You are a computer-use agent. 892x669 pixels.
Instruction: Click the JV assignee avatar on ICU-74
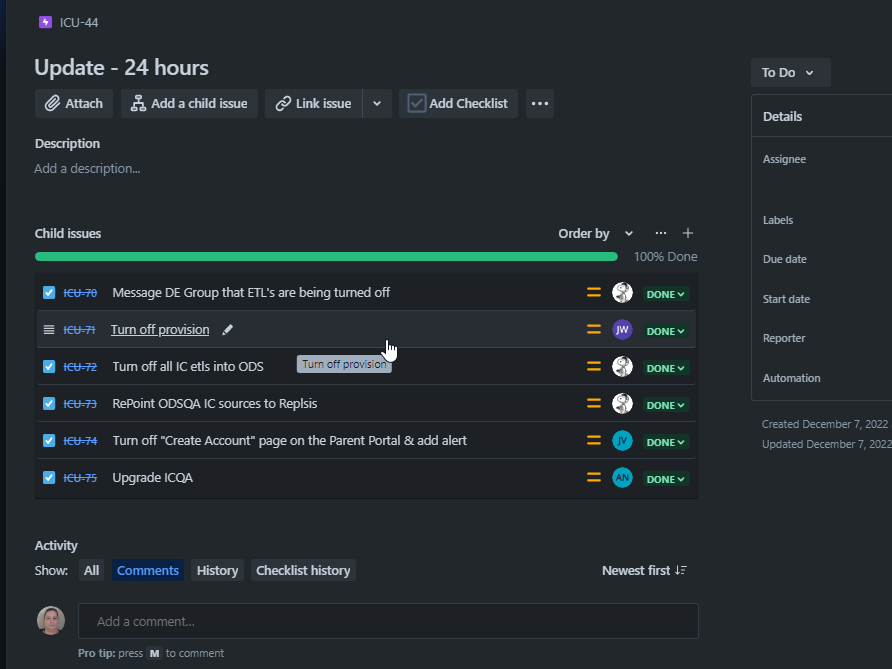622,440
